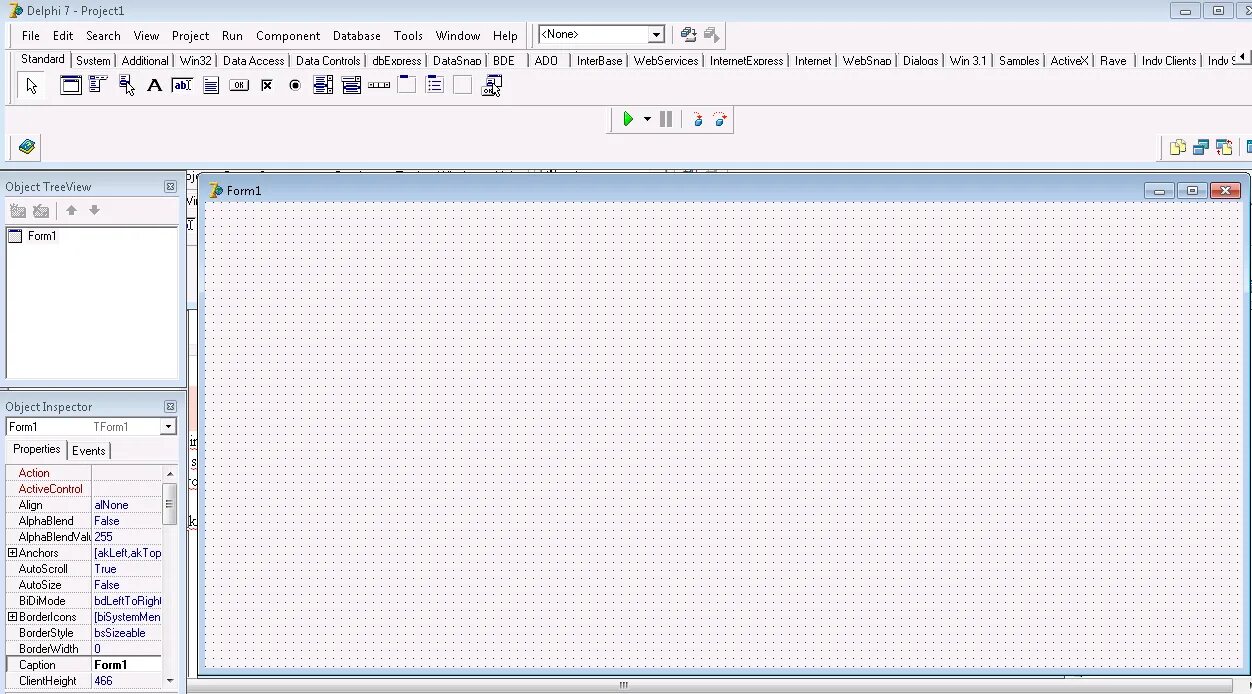Switch to the Win32 palette tab

pos(196,61)
